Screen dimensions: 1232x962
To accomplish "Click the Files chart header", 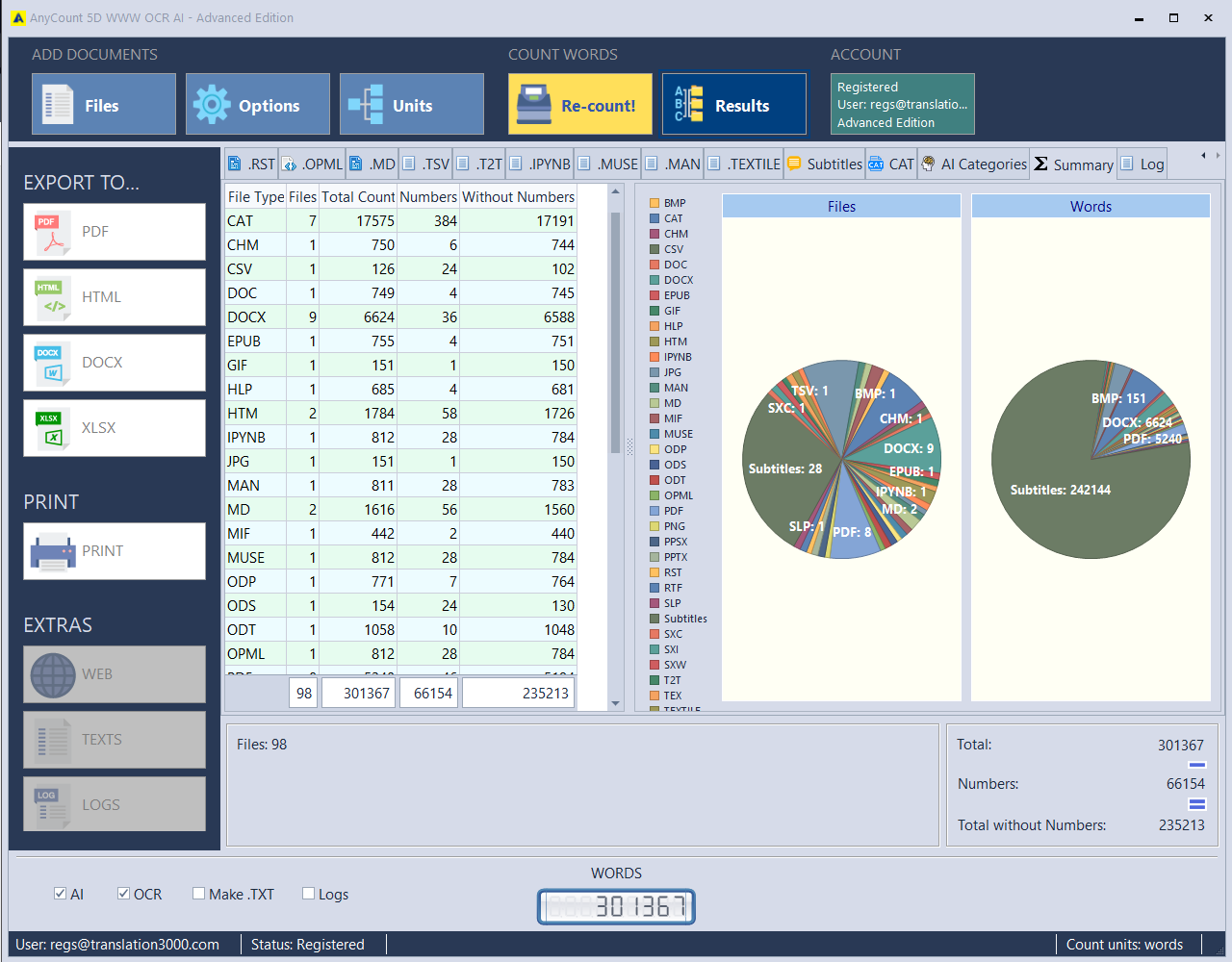I will pos(841,206).
